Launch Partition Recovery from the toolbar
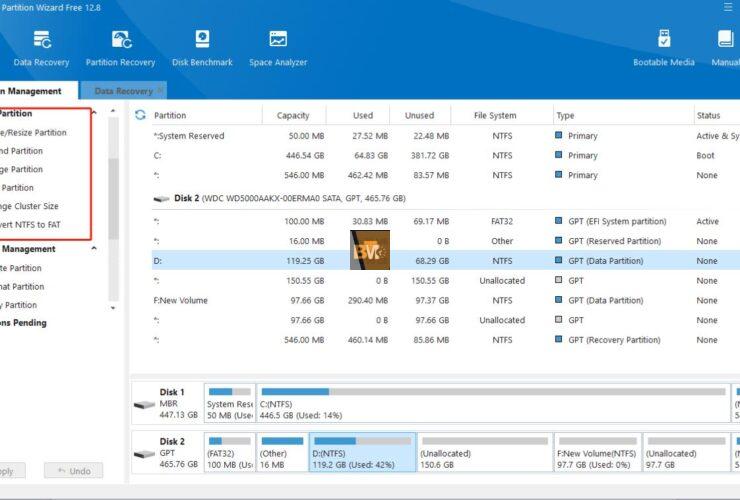Screen dimensions: 740x500 (x=121, y=47)
